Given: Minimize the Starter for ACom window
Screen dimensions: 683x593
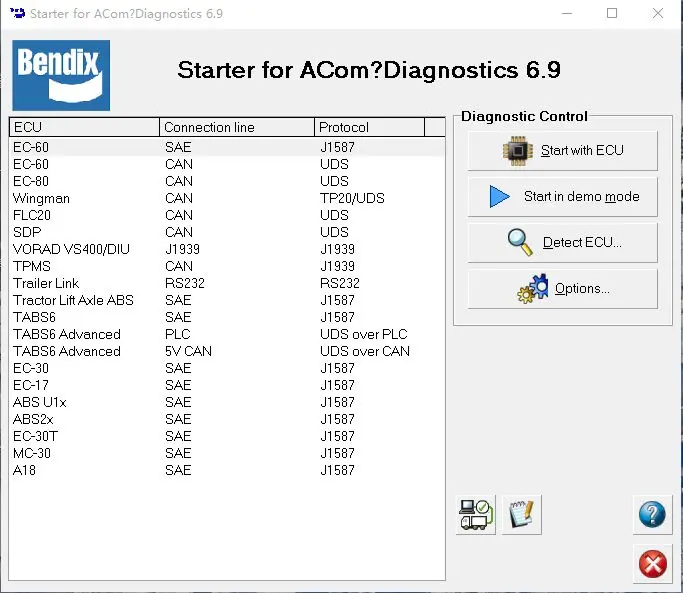Looking at the screenshot, I should pos(567,14).
